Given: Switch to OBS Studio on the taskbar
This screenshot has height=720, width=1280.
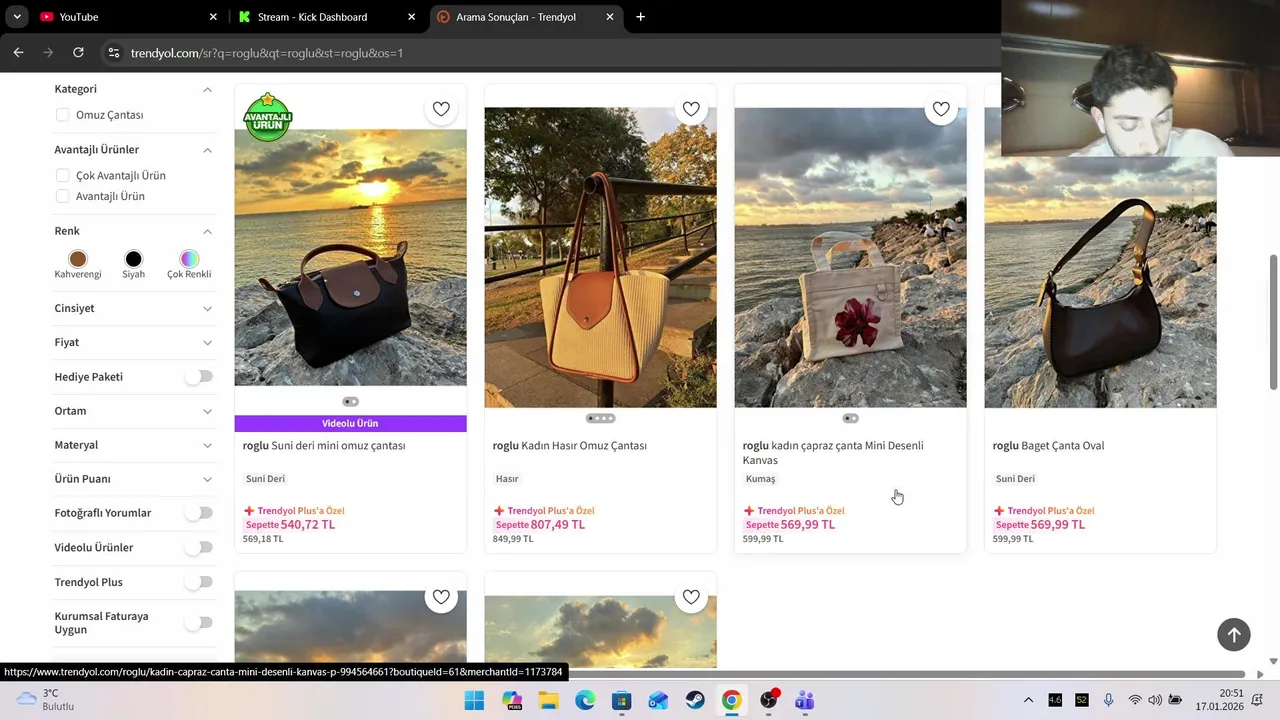Looking at the screenshot, I should pyautogui.click(x=768, y=700).
